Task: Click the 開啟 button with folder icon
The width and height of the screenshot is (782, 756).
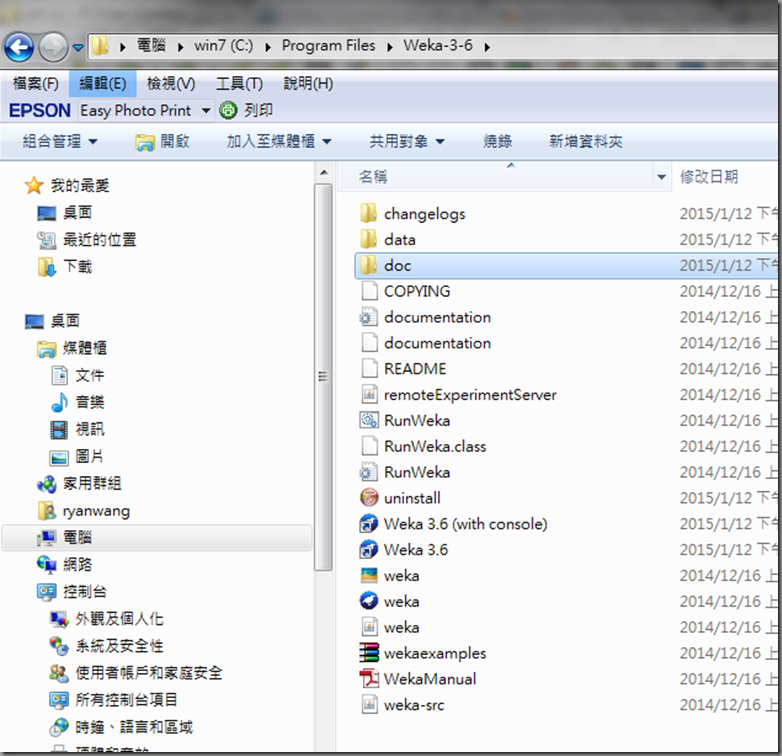Action: (x=162, y=142)
